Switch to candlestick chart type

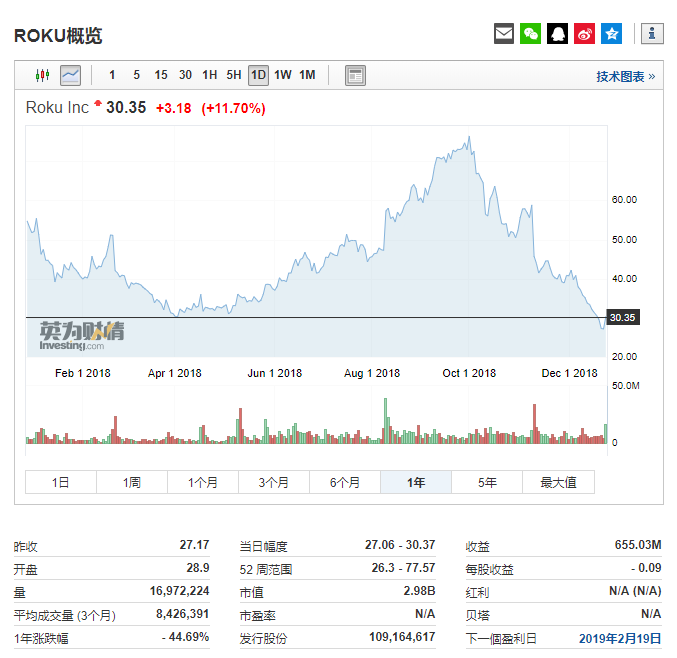(x=42, y=76)
